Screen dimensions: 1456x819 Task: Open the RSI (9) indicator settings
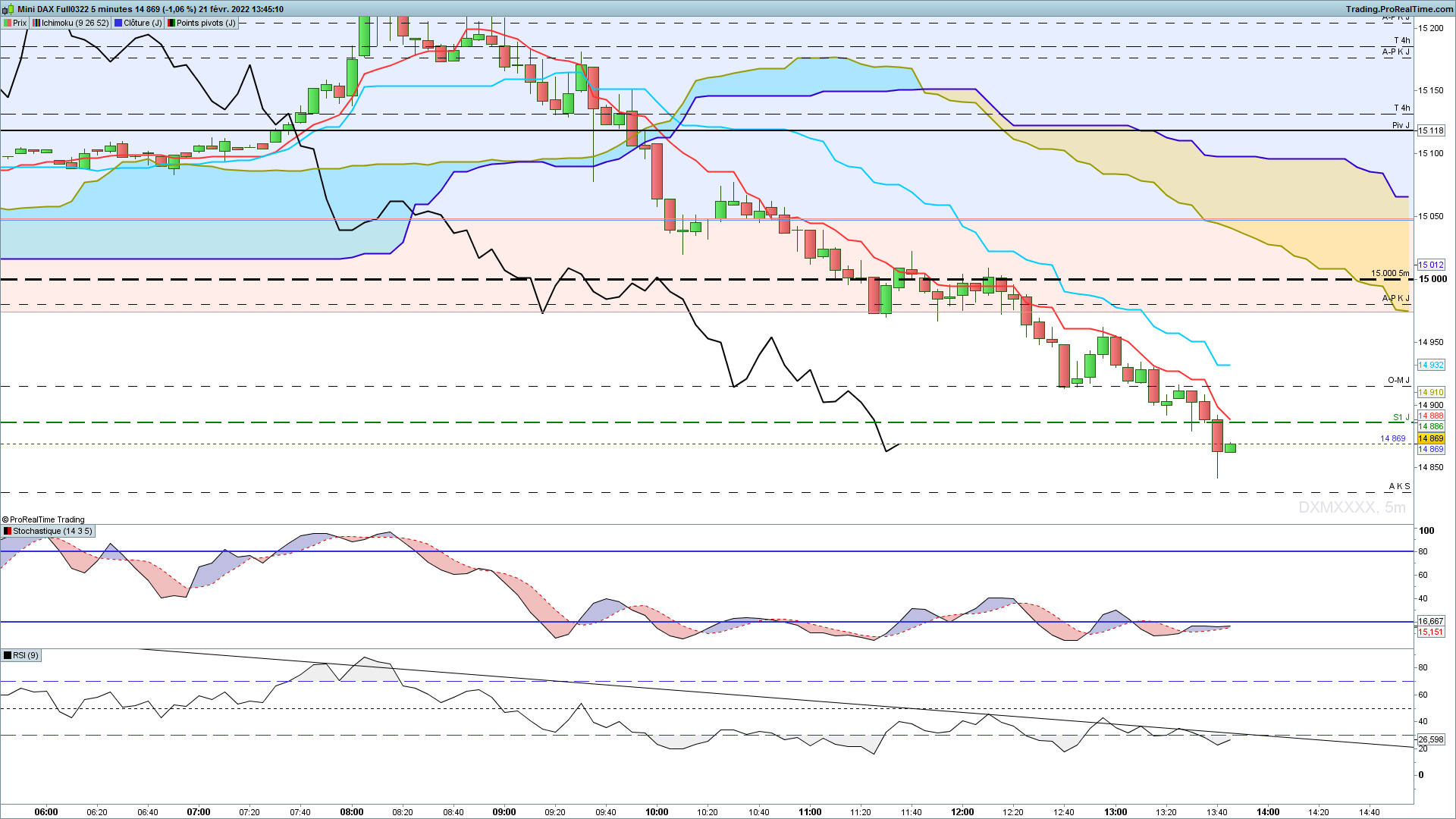(x=21, y=655)
